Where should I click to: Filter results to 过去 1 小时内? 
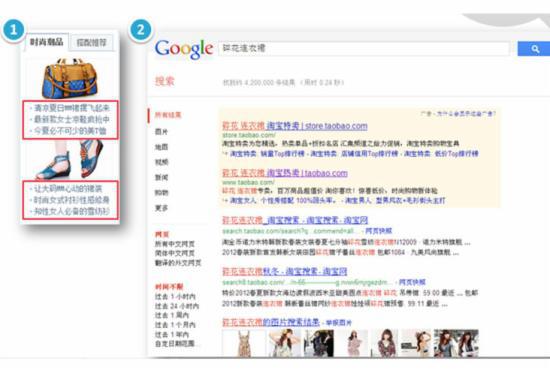coord(175,297)
